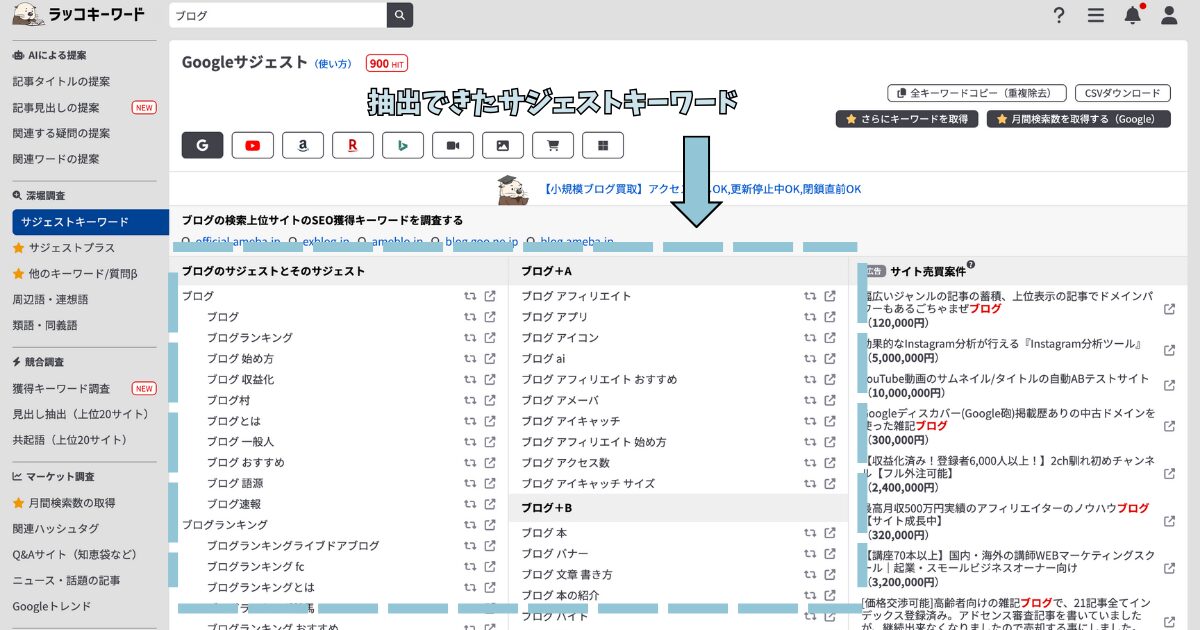Select サジェストキーワード sidebar item
The width and height of the screenshot is (1200, 630).
pos(90,222)
